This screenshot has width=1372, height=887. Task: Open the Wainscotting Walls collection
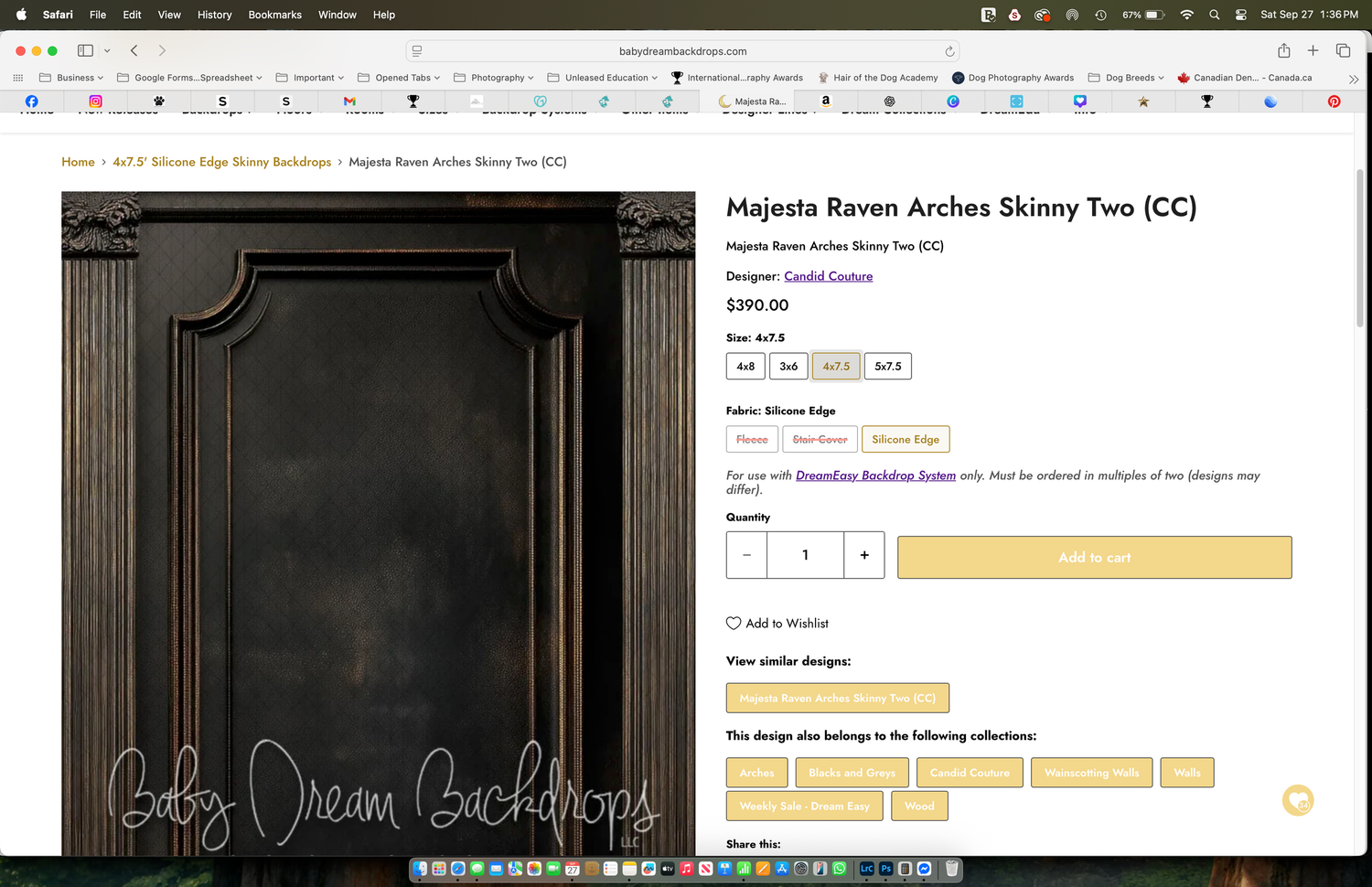1091,773
